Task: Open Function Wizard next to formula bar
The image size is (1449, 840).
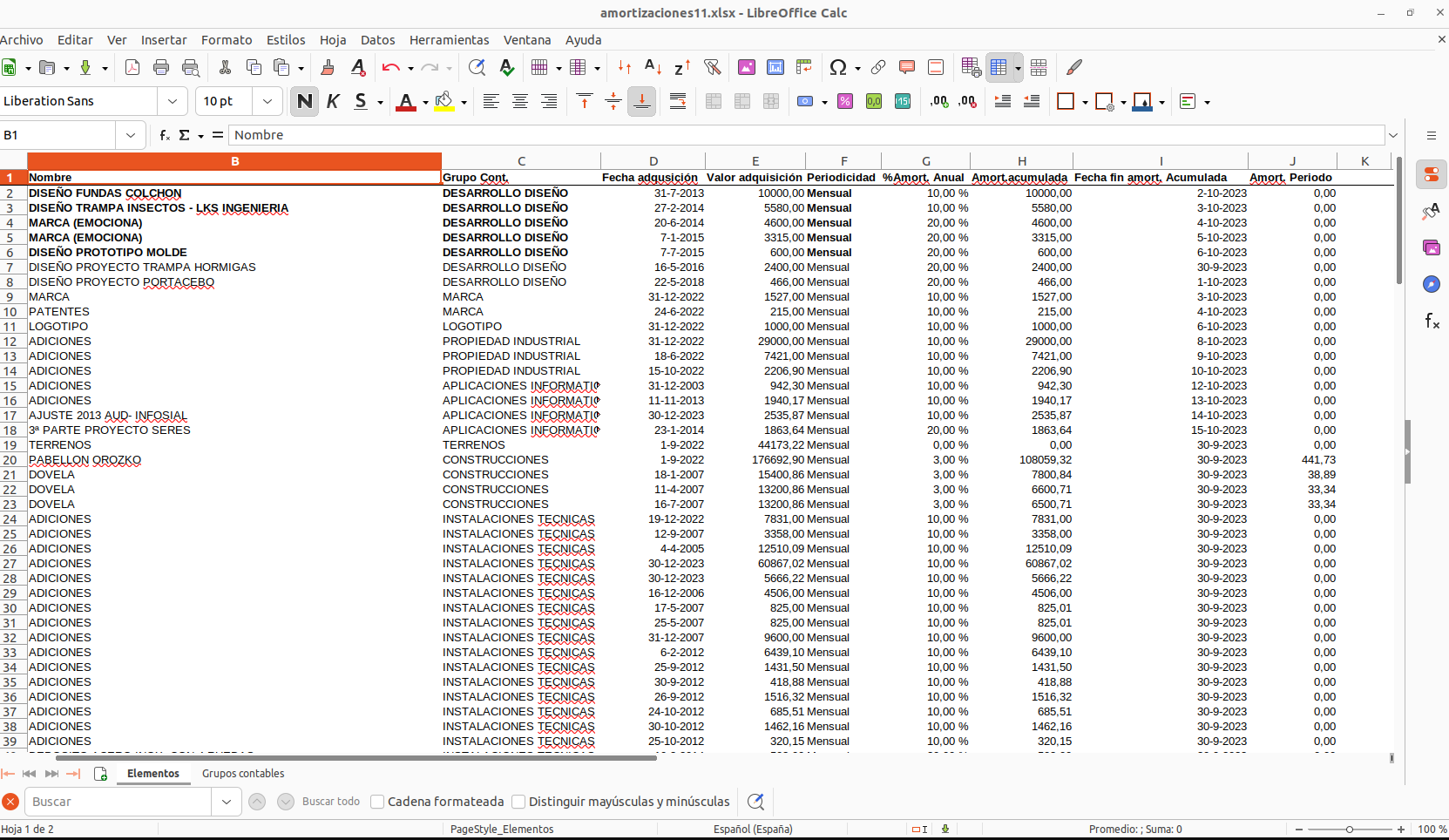Action: [165, 135]
